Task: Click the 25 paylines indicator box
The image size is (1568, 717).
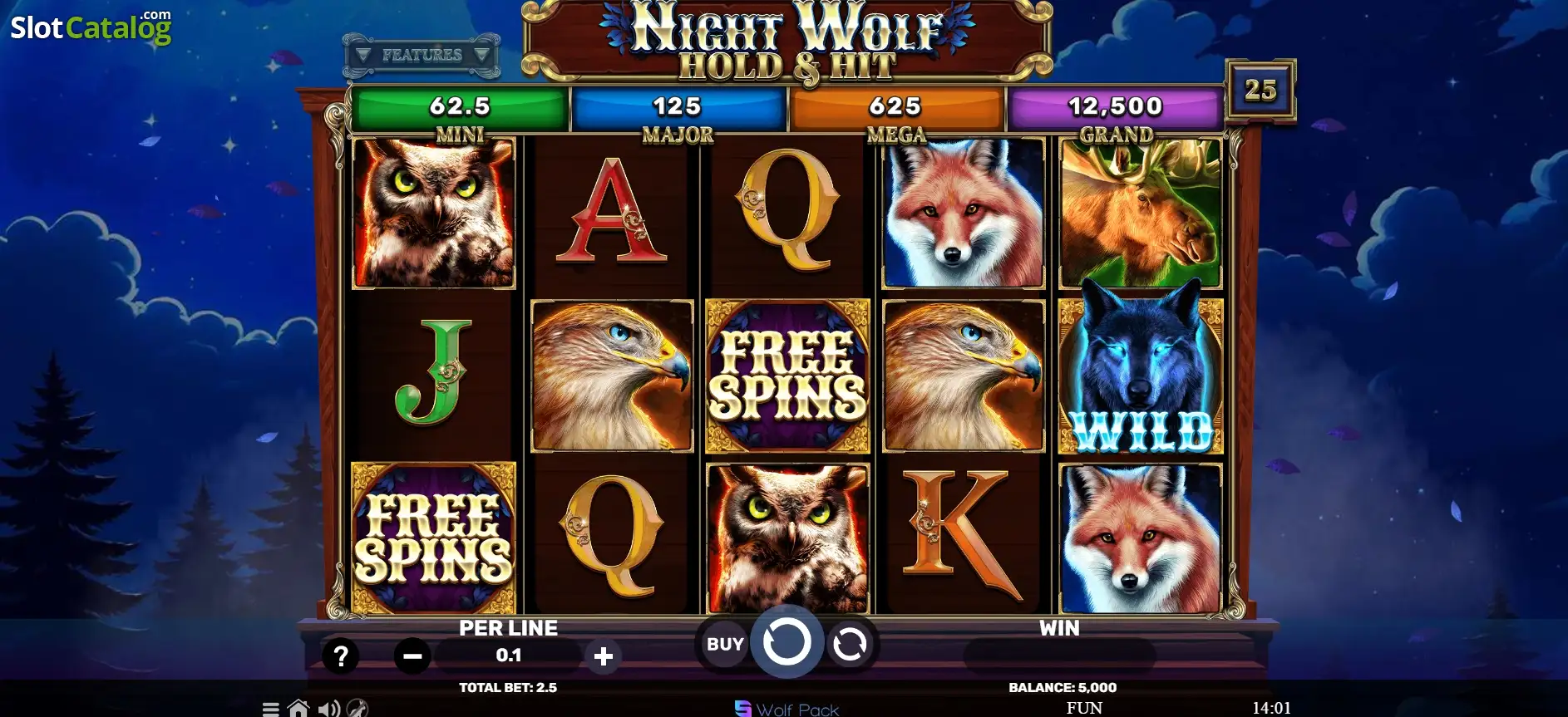Action: click(1260, 90)
